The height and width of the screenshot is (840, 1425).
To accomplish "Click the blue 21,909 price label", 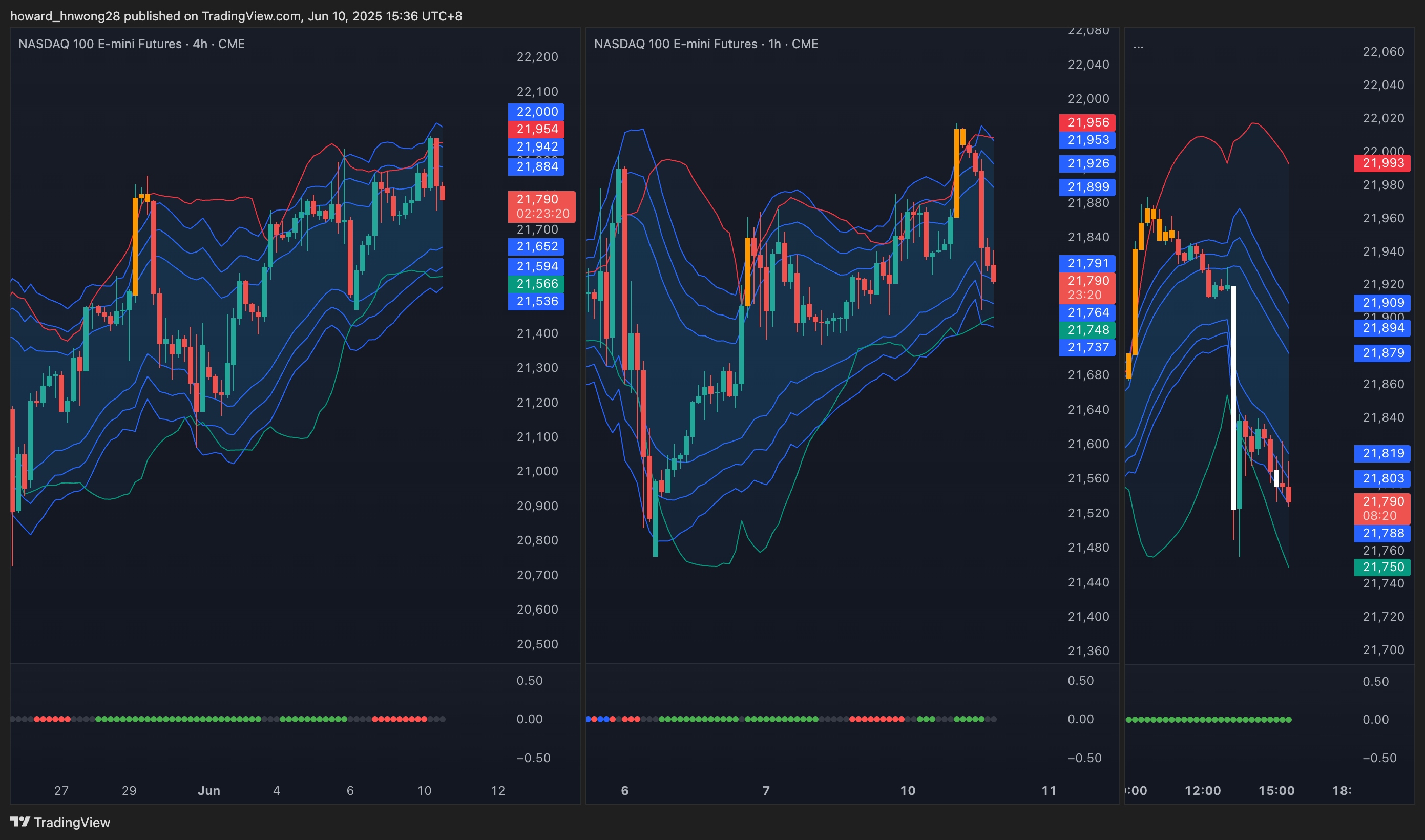I will pos(1382,303).
